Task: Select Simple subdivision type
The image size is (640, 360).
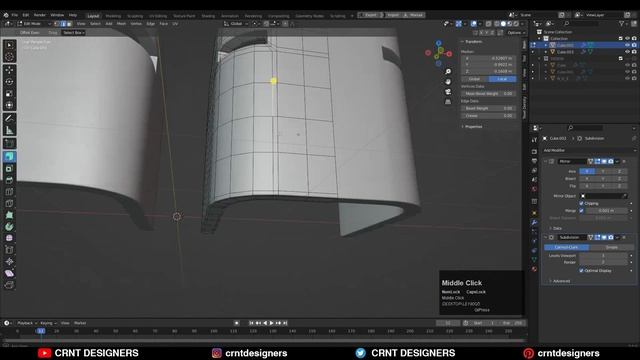Action: point(611,247)
